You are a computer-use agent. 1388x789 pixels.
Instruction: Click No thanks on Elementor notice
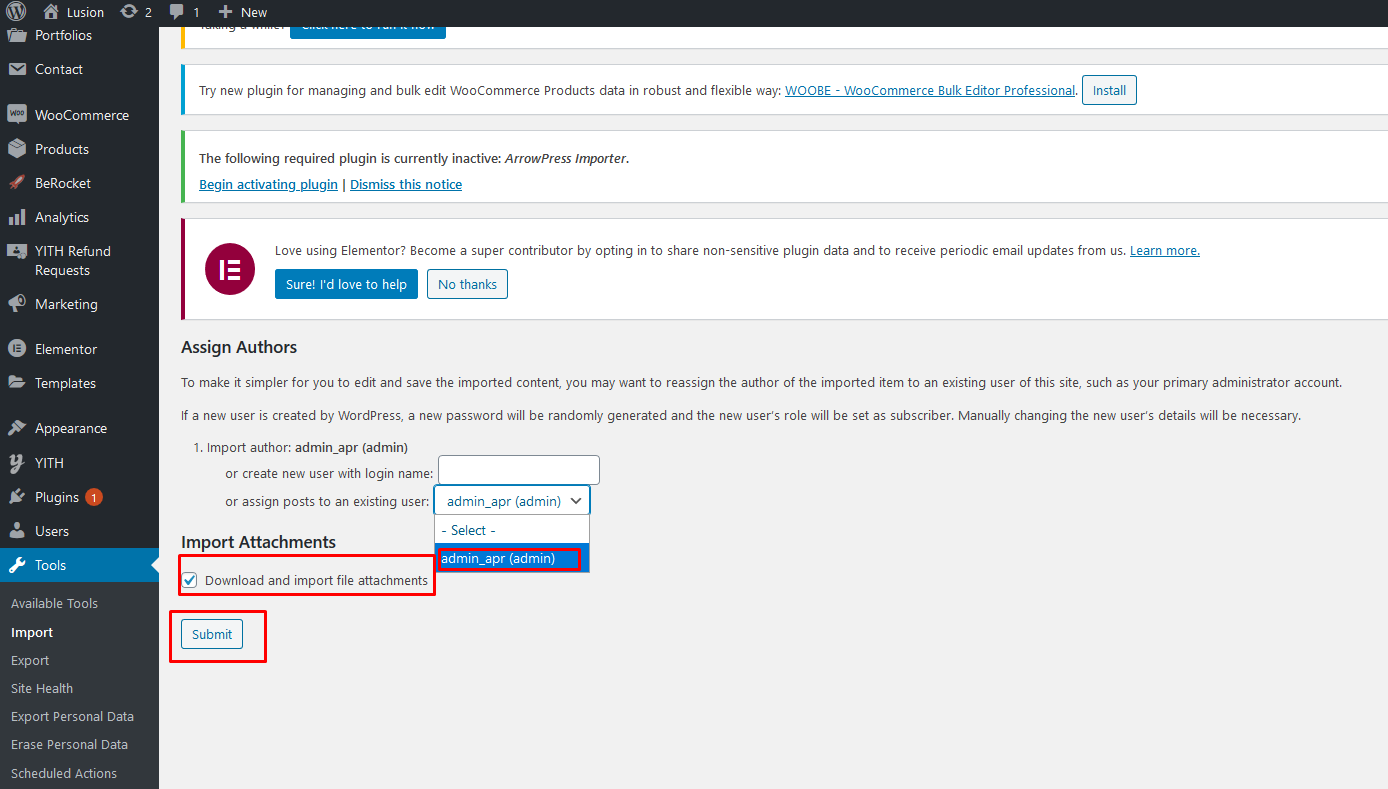point(467,284)
